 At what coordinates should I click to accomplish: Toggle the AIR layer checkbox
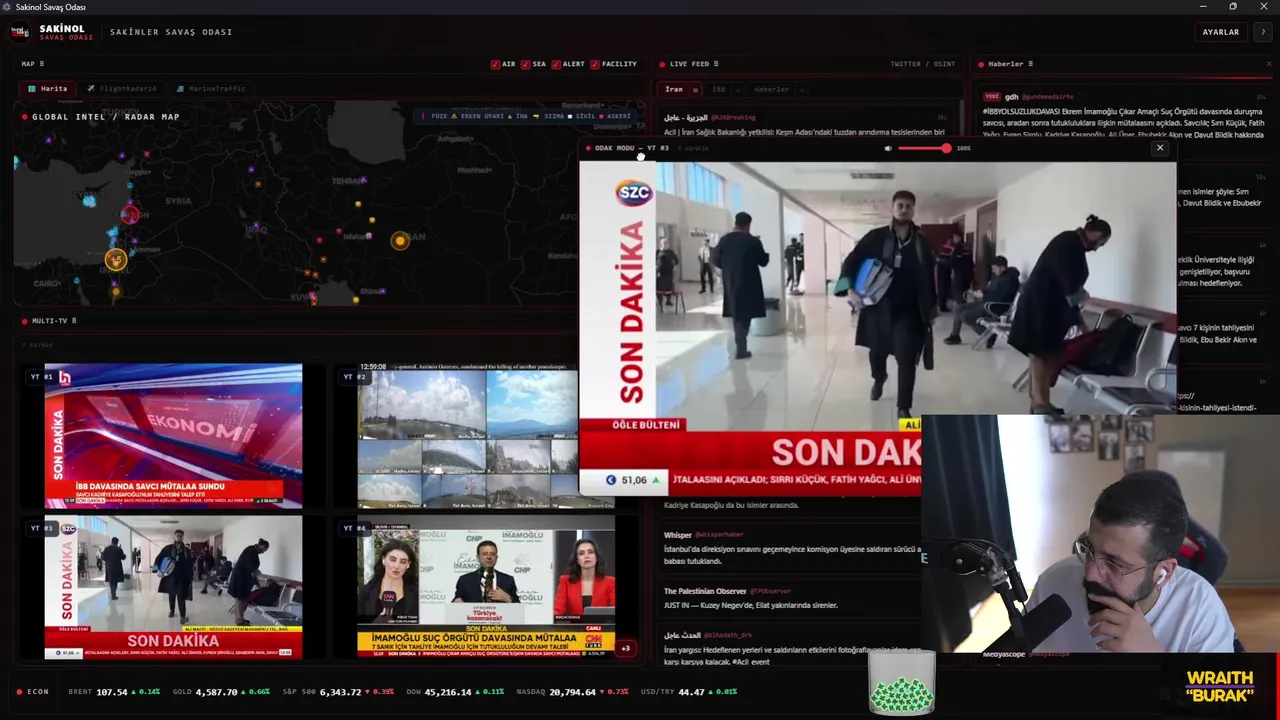(x=495, y=64)
